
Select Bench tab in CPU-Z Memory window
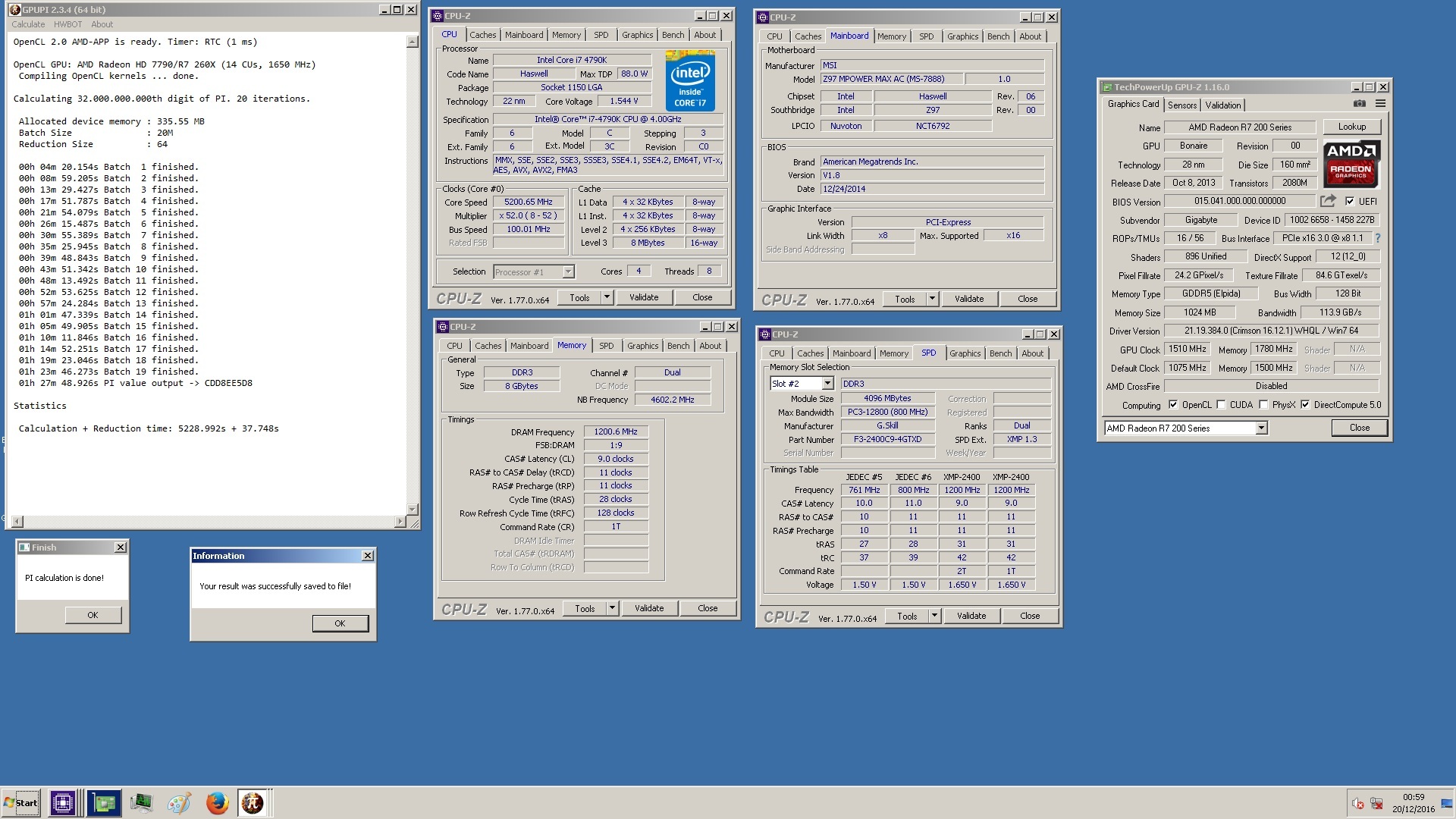click(678, 346)
